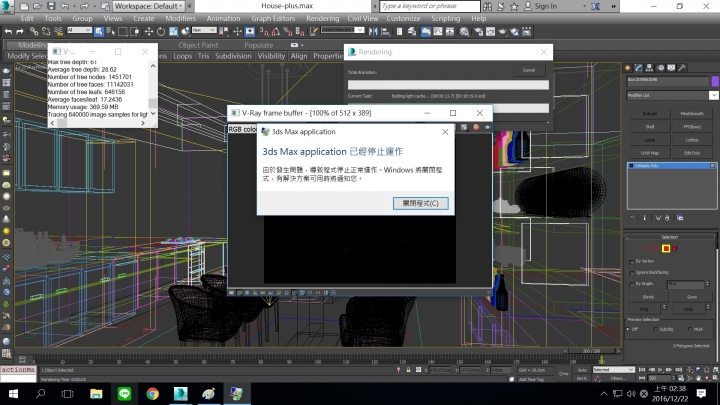Click Cancel in the Rendering dialog

(x=529, y=70)
